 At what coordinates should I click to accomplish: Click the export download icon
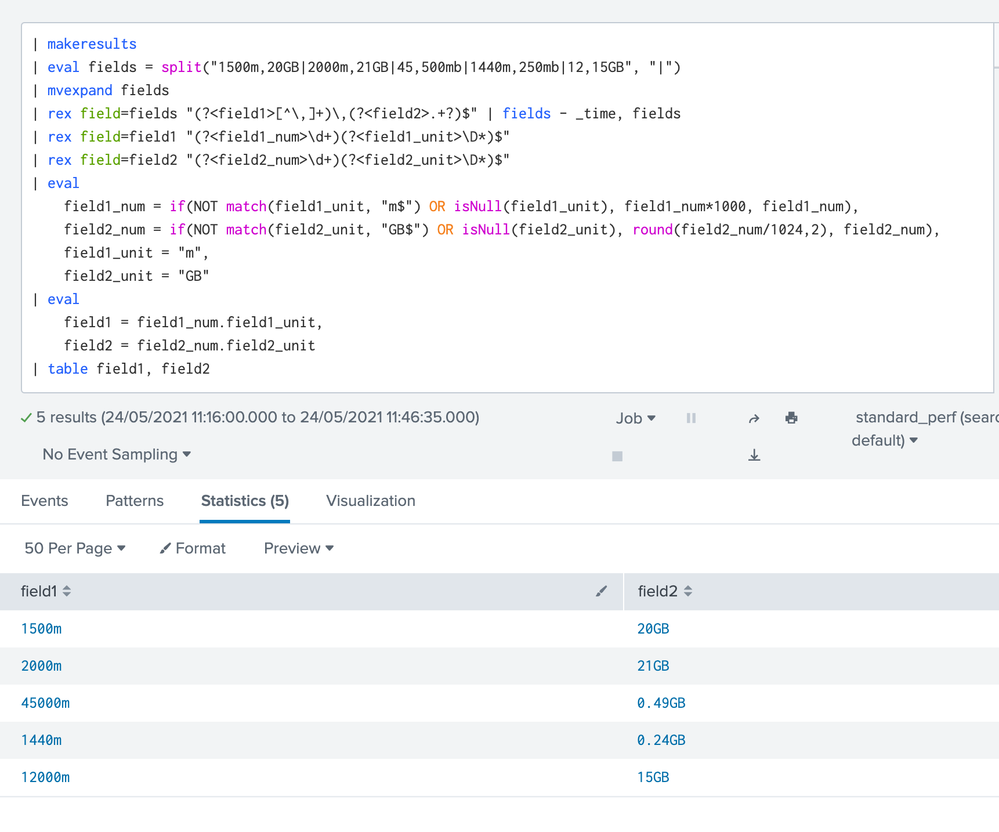pyautogui.click(x=754, y=456)
